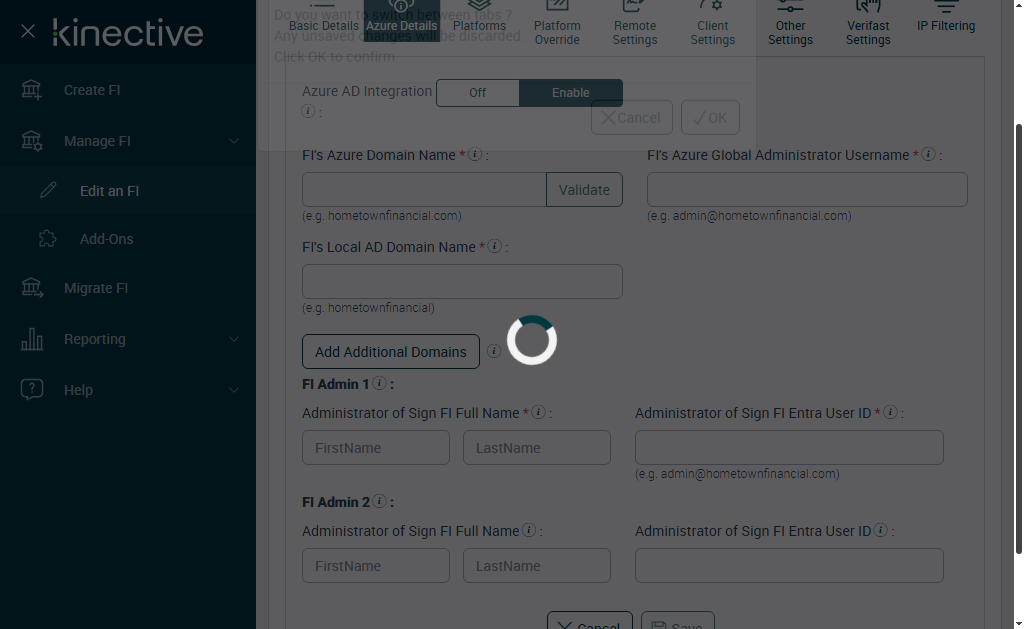
Task: Open info icon for FI's Local AD Domain Name
Action: click(x=494, y=246)
